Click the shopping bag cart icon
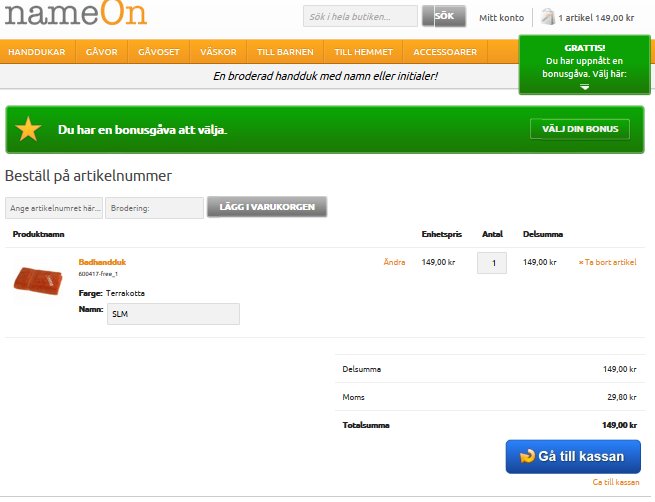Image resolution: width=655 pixels, height=502 pixels. click(x=547, y=17)
